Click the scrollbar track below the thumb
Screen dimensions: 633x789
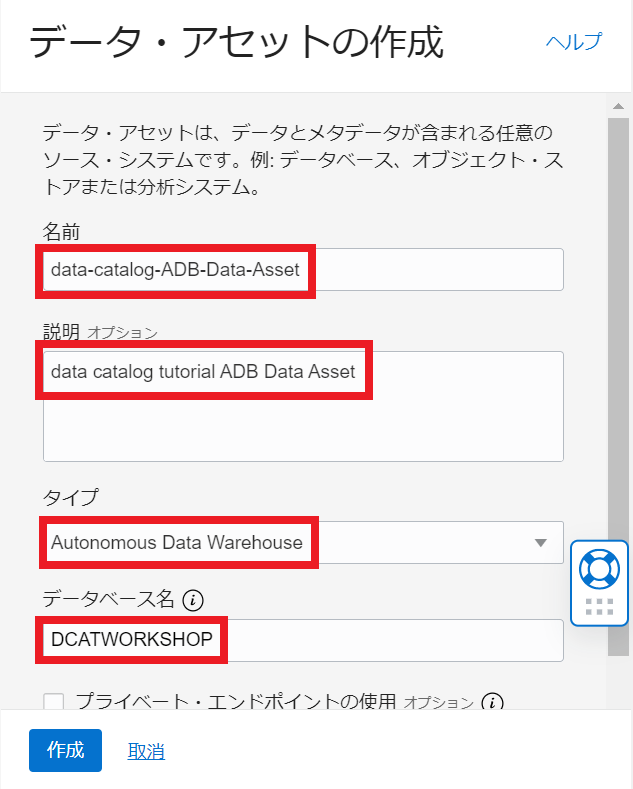(619, 680)
